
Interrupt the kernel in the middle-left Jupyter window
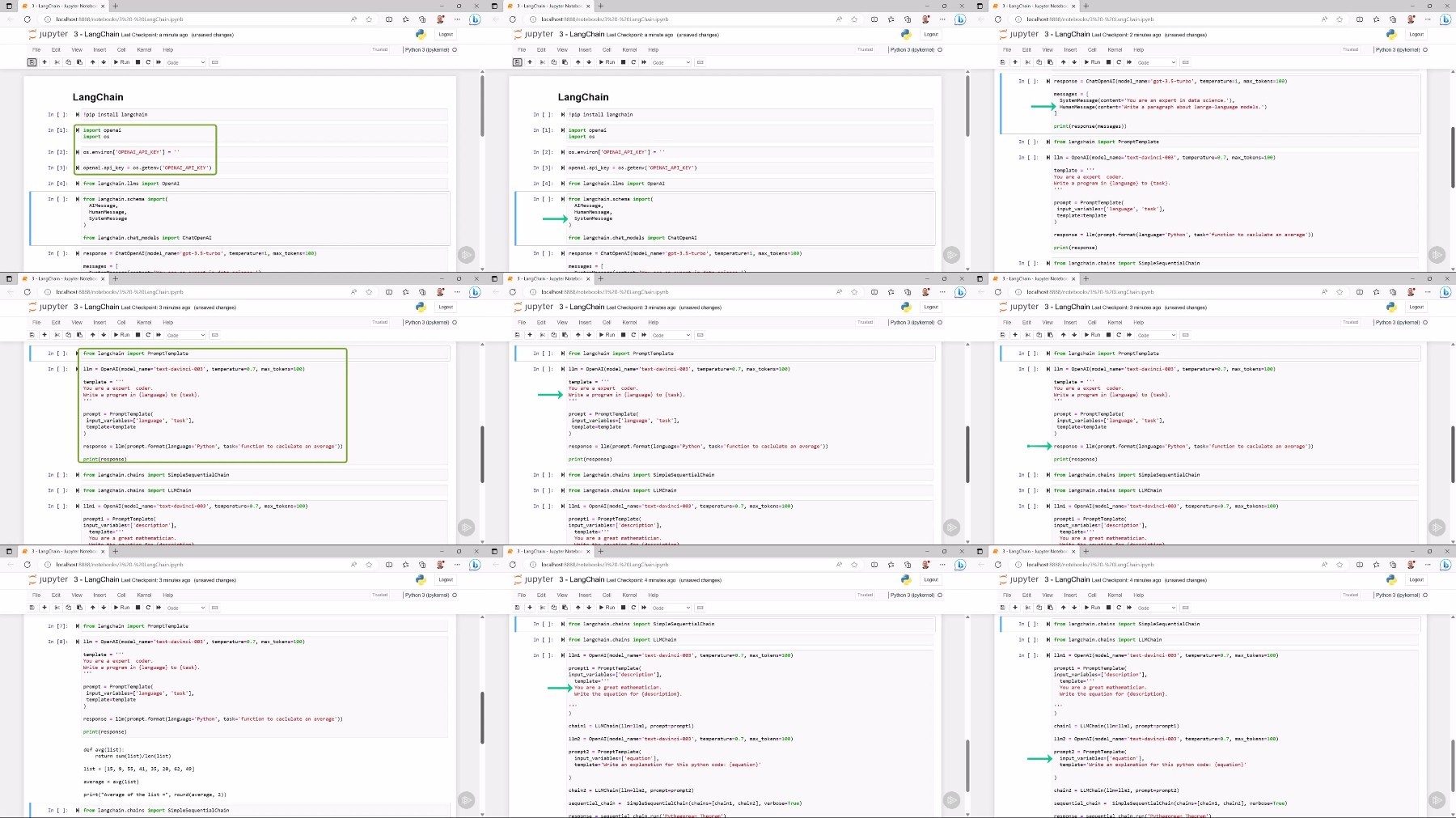click(x=138, y=335)
